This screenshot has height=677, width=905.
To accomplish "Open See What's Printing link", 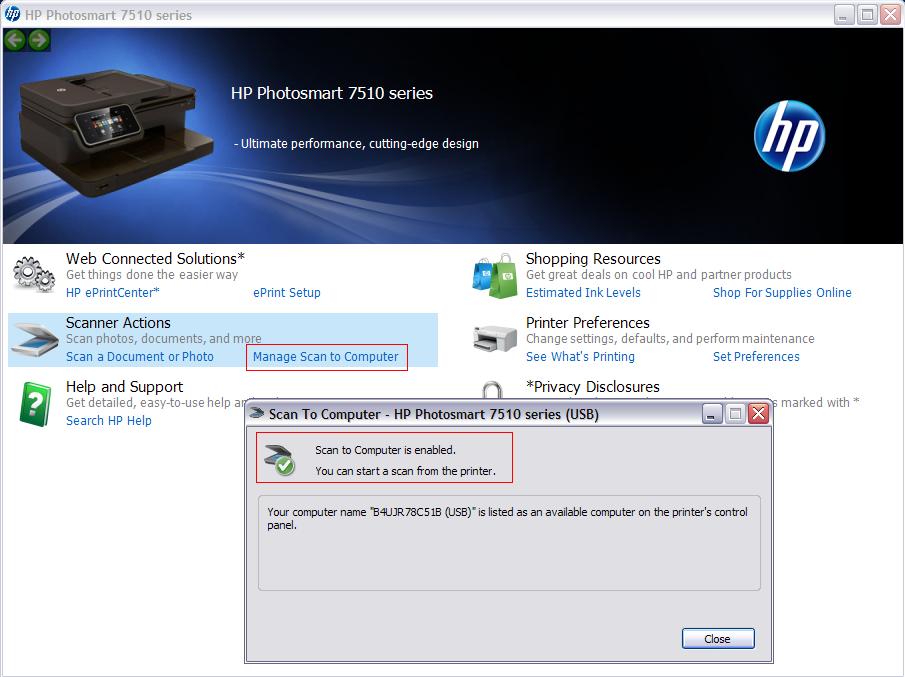I will point(580,357).
